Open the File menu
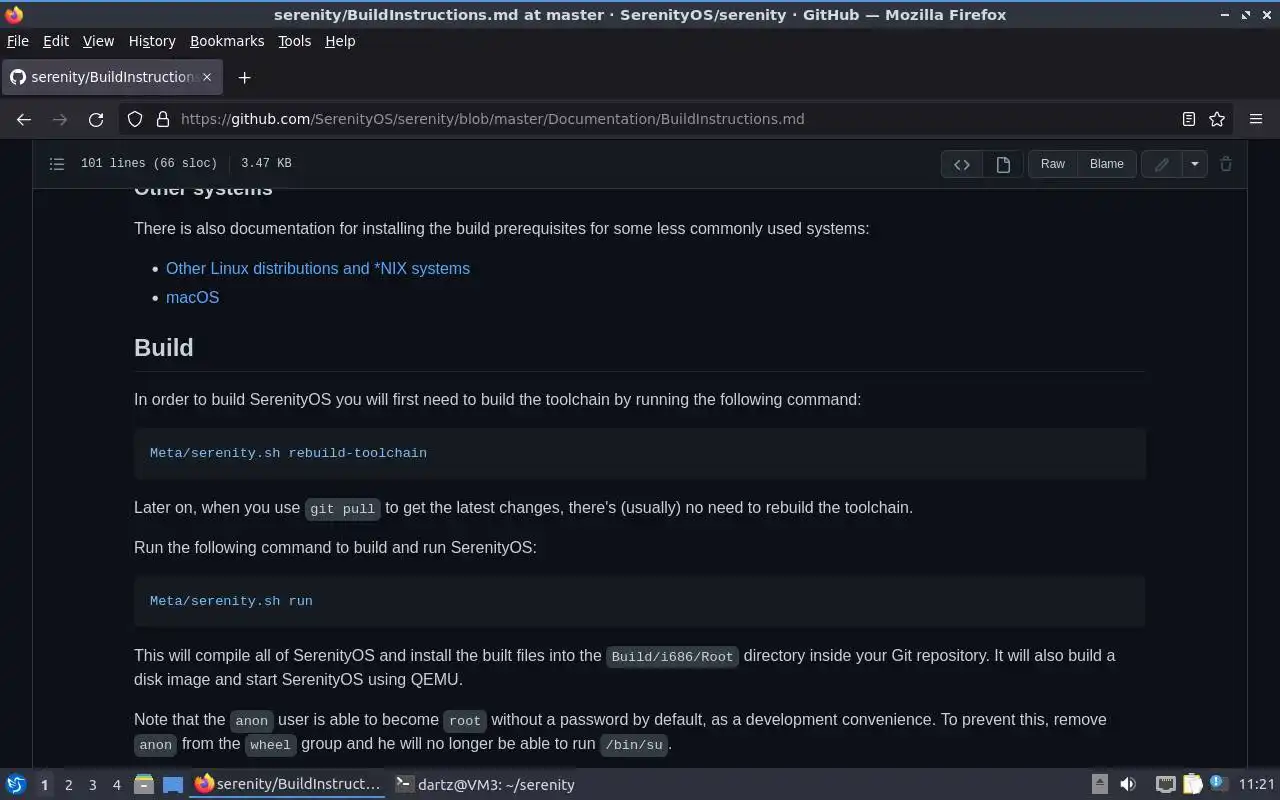Screen dimensions: 1280x800 [18, 41]
